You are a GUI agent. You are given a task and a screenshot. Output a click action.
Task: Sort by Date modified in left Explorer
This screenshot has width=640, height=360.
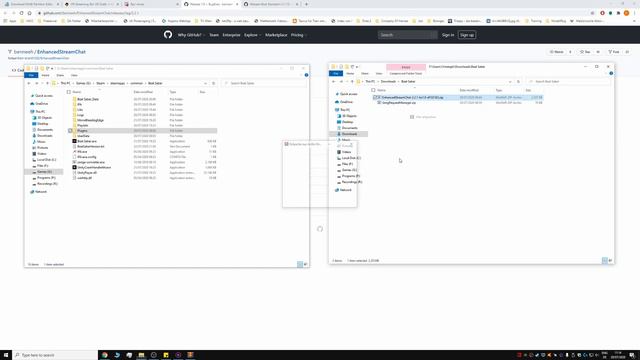[x=143, y=92]
